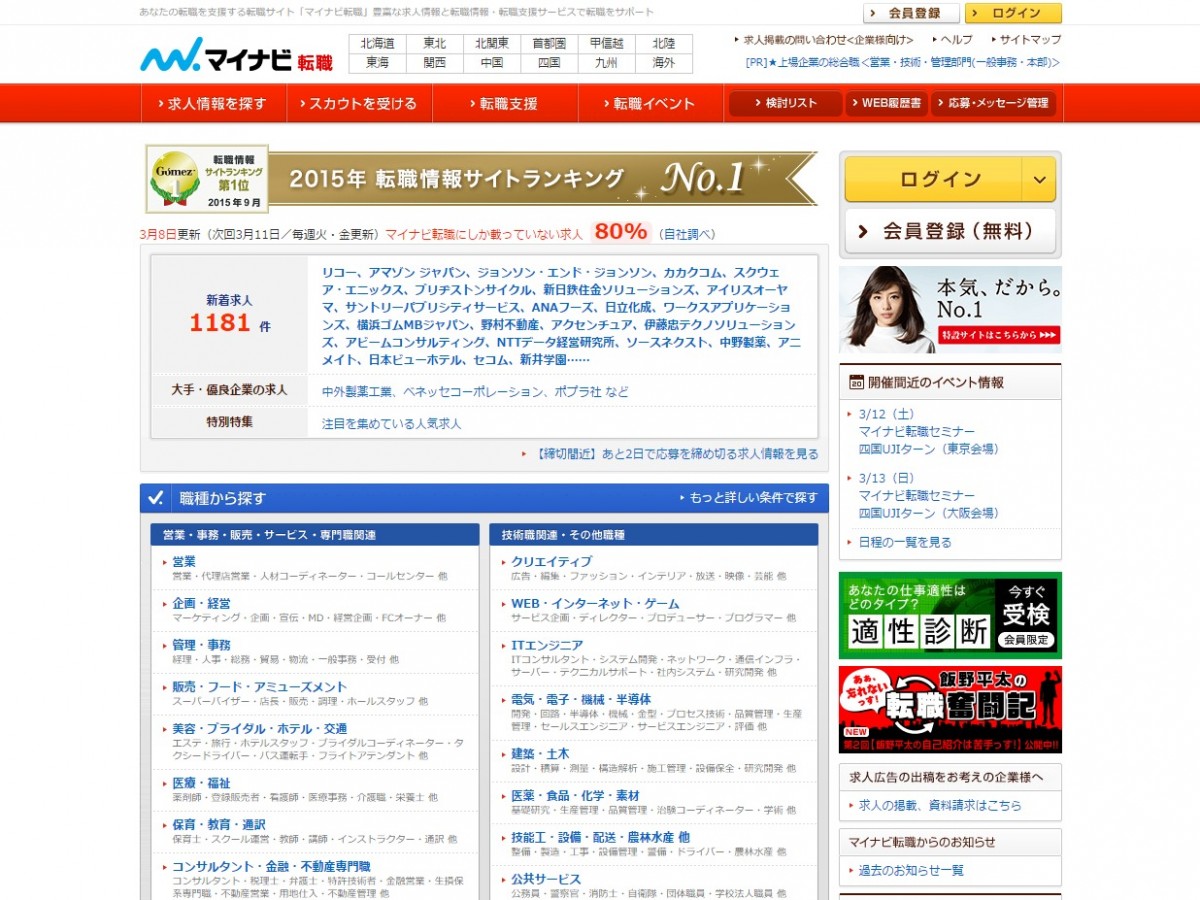This screenshot has height=900, width=1200.
Task: Click the Gomez ranking first-place badge
Action: (x=207, y=179)
